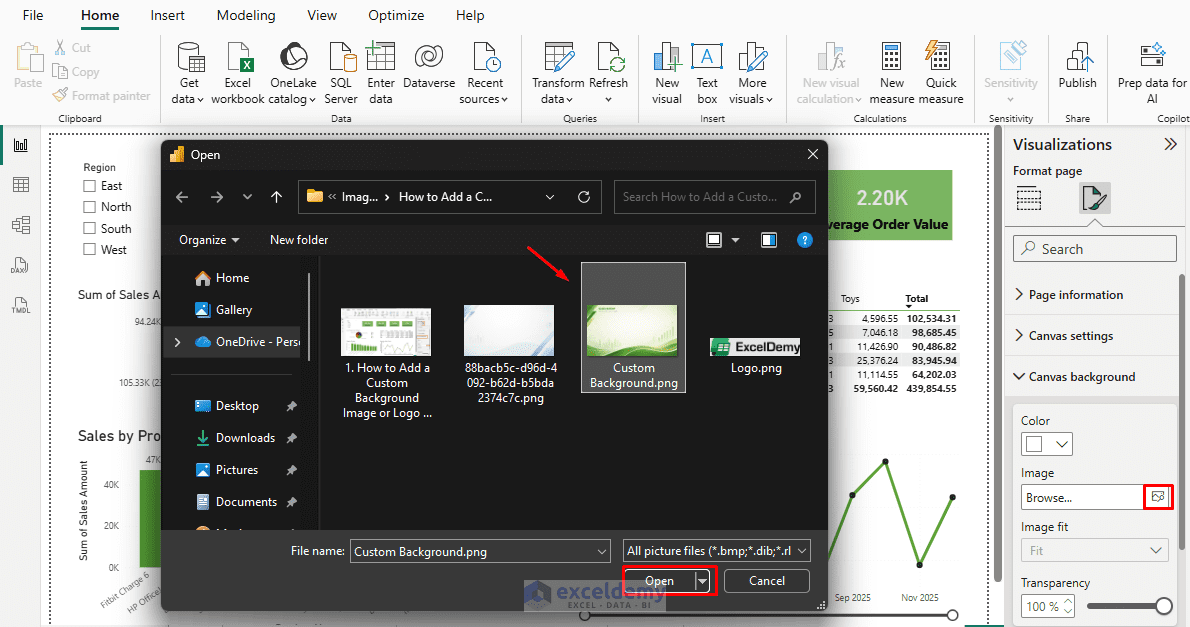
Task: Click SQL Server source icon
Action: (342, 58)
